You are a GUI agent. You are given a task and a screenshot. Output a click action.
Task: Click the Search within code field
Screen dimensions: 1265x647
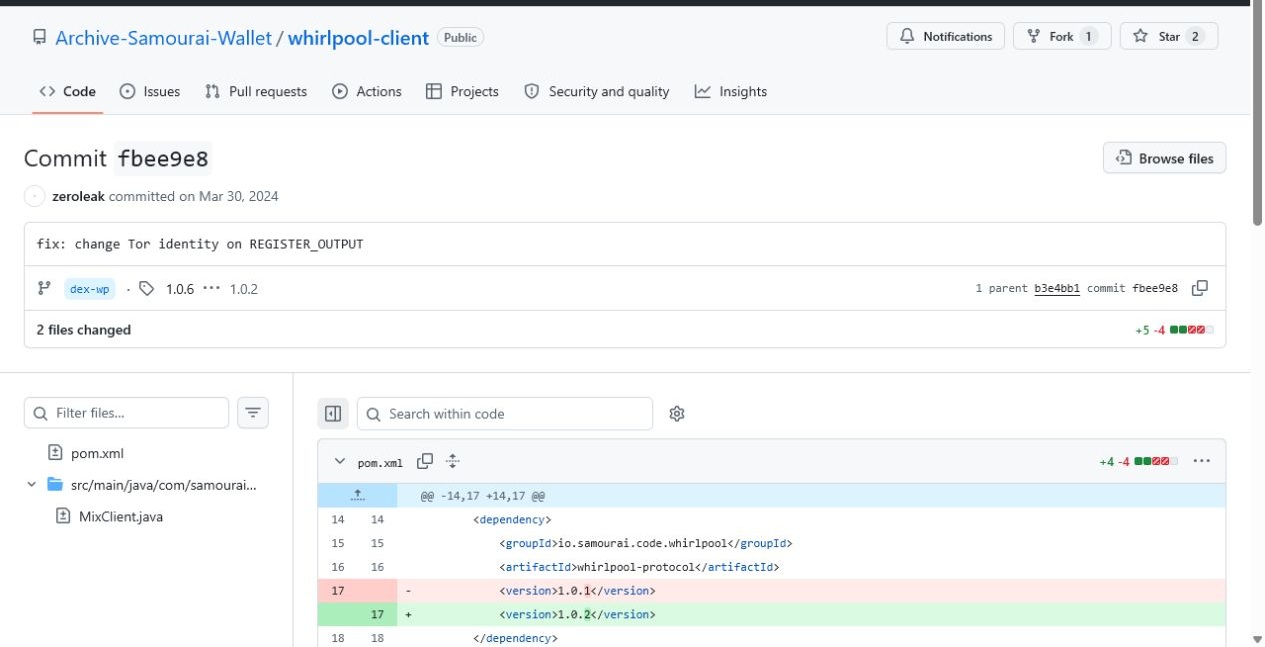click(505, 414)
